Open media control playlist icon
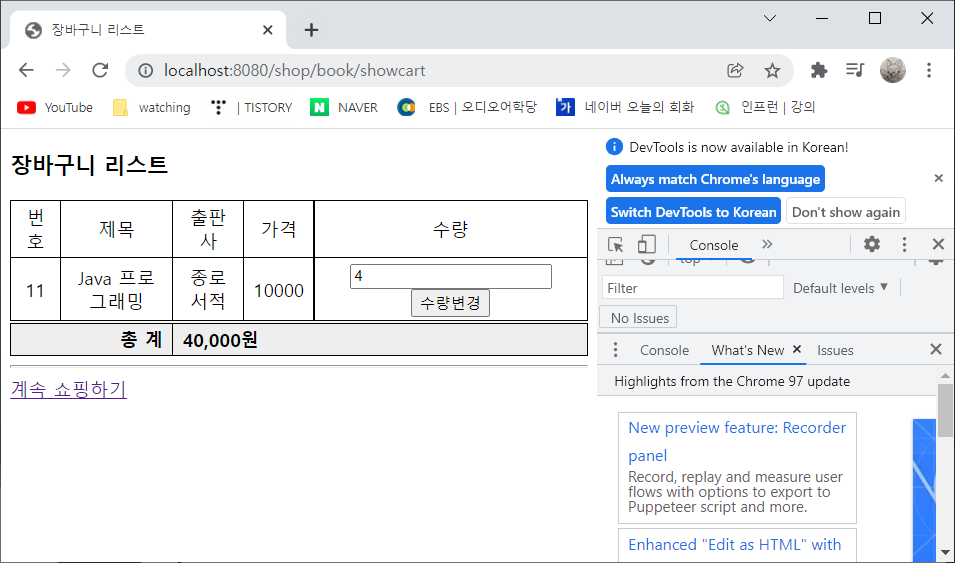Image resolution: width=955 pixels, height=563 pixels. click(x=856, y=71)
